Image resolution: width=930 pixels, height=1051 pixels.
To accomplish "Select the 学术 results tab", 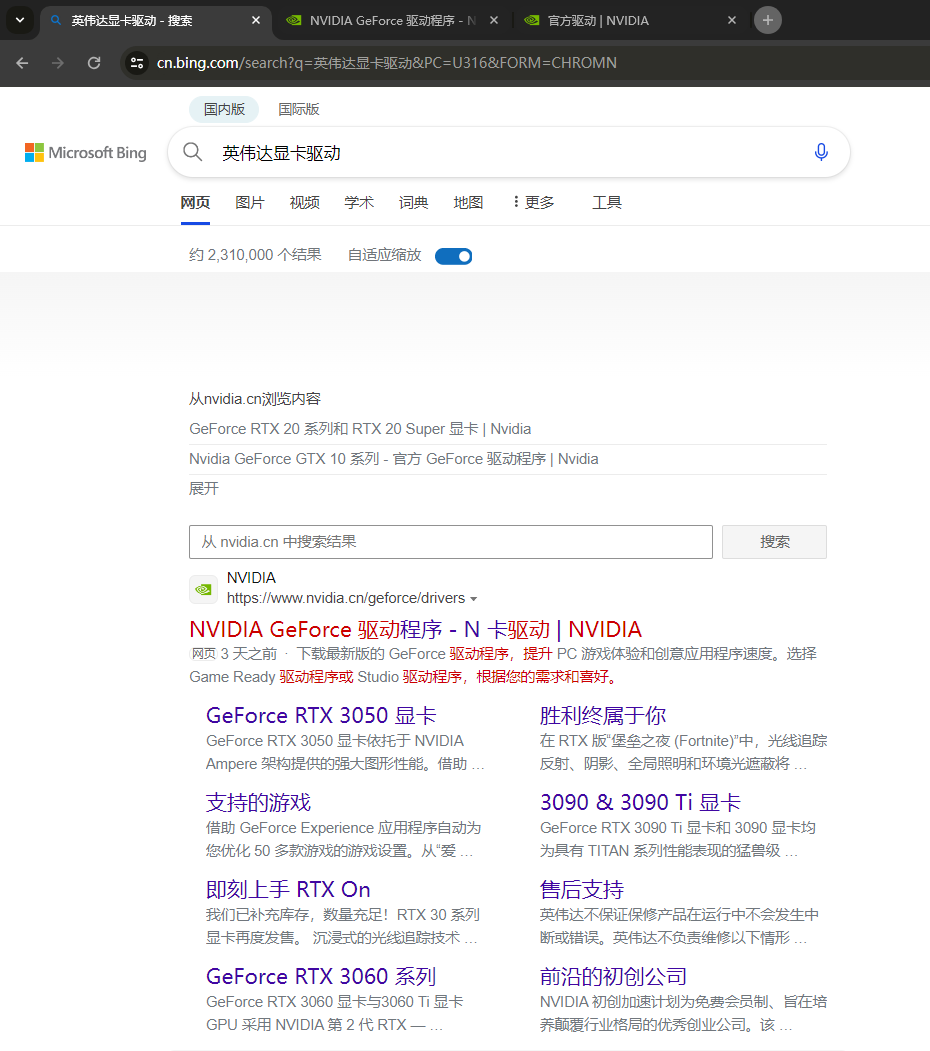I will point(359,202).
